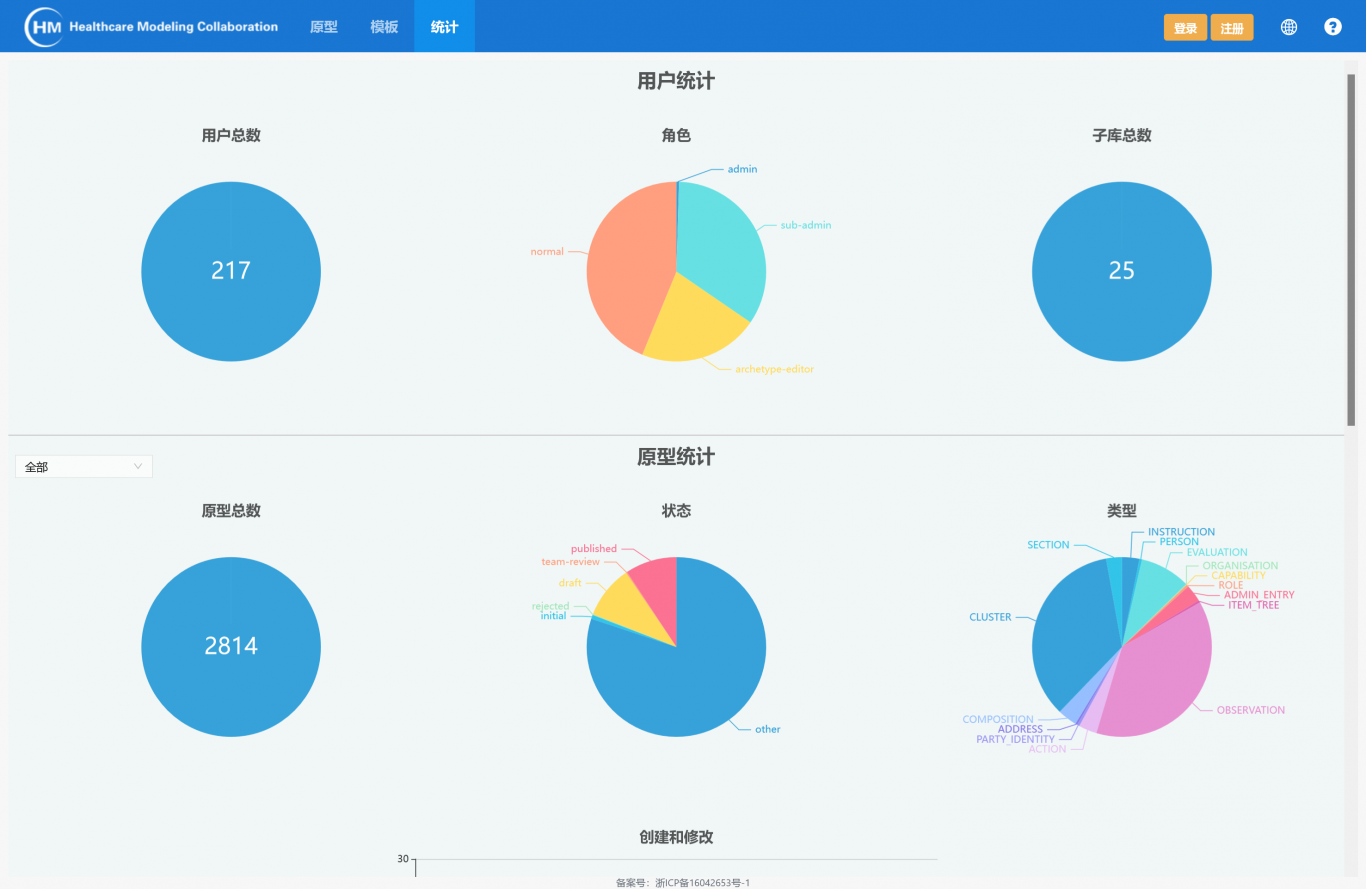Click the CLUSTER label in type chart
Viewport: 1366px width, 889px height.
pos(990,617)
